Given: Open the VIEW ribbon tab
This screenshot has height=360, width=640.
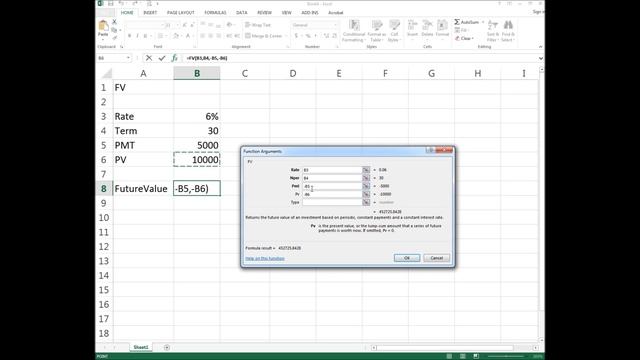Looking at the screenshot, I should [287, 13].
